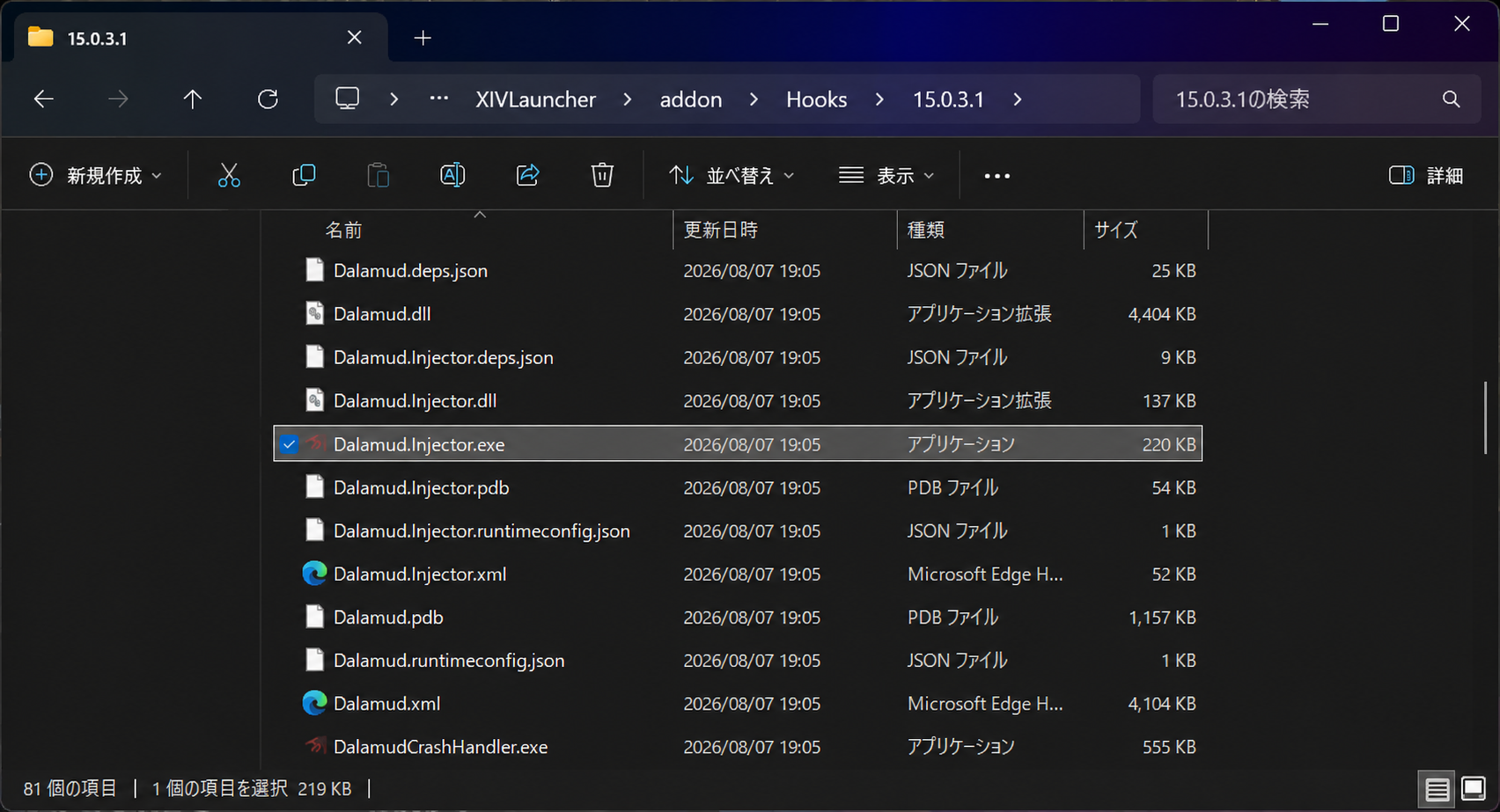The image size is (1500, 812).
Task: Click the search magnifier icon
Action: point(1451,99)
